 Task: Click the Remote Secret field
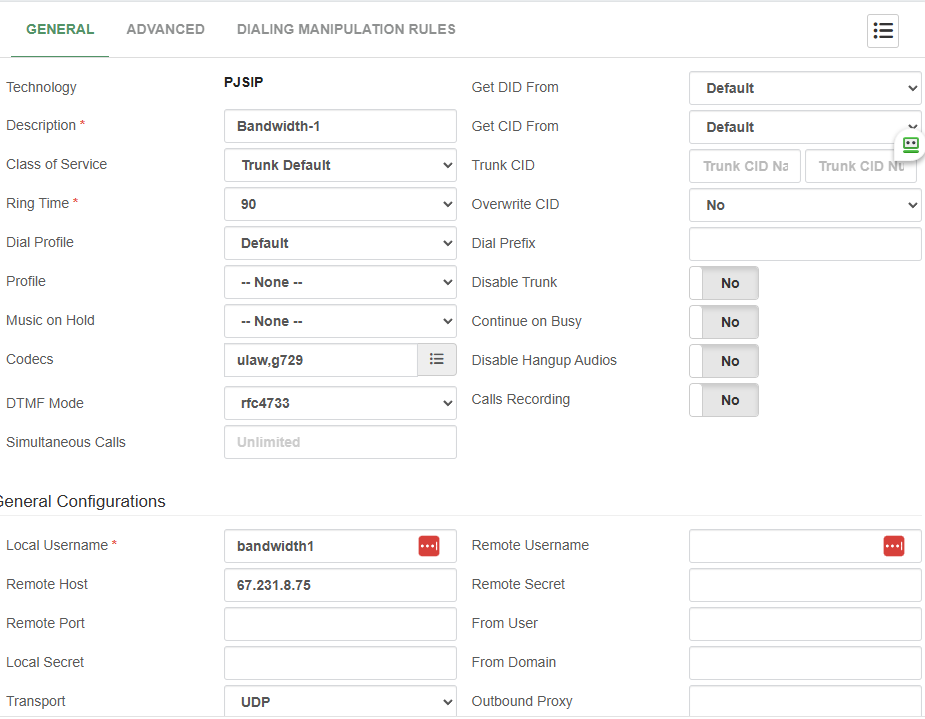pos(805,585)
